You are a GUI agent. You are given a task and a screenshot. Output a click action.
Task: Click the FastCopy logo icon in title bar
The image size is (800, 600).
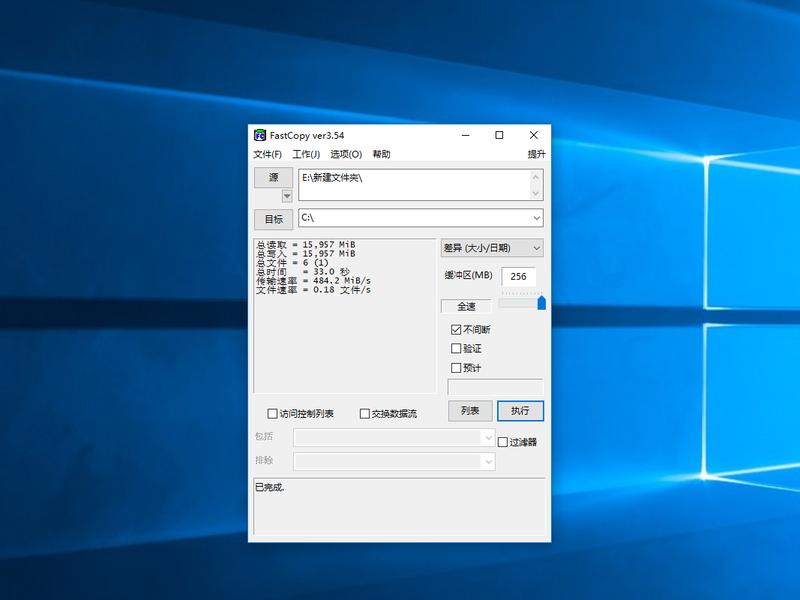pyautogui.click(x=260, y=134)
